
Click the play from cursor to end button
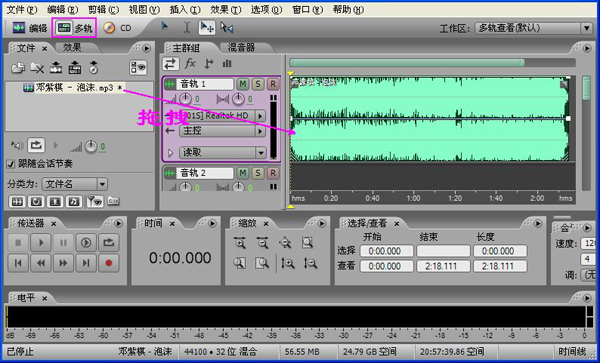pyautogui.click(x=86, y=243)
